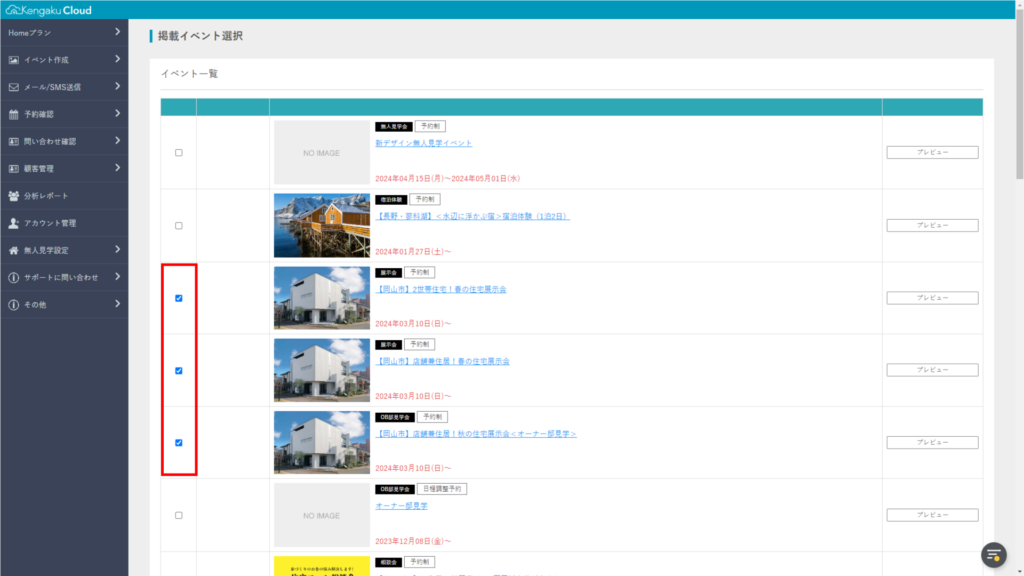This screenshot has width=1024, height=576.
Task: Open the イベント作成 menu label
Action: 46,60
